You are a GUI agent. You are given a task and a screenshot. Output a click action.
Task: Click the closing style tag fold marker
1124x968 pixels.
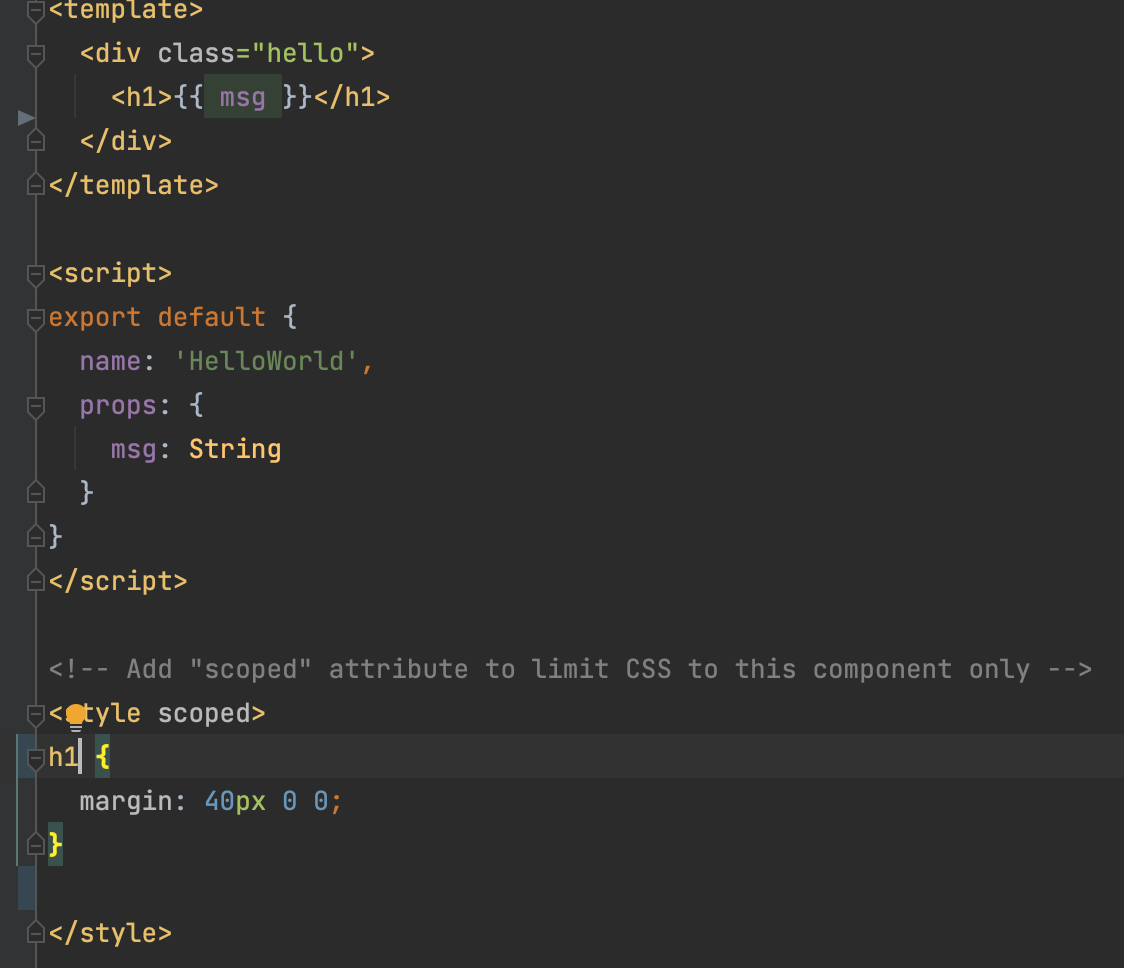click(35, 933)
